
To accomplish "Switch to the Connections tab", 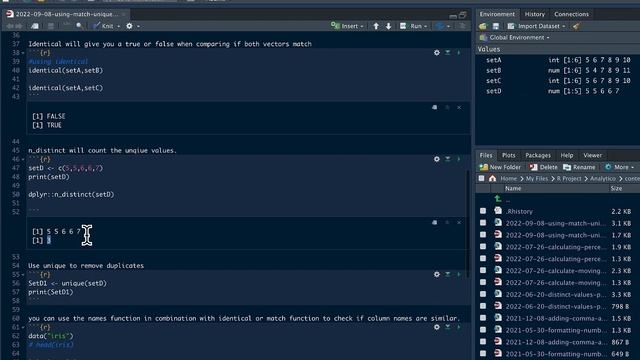I will (x=571, y=14).
